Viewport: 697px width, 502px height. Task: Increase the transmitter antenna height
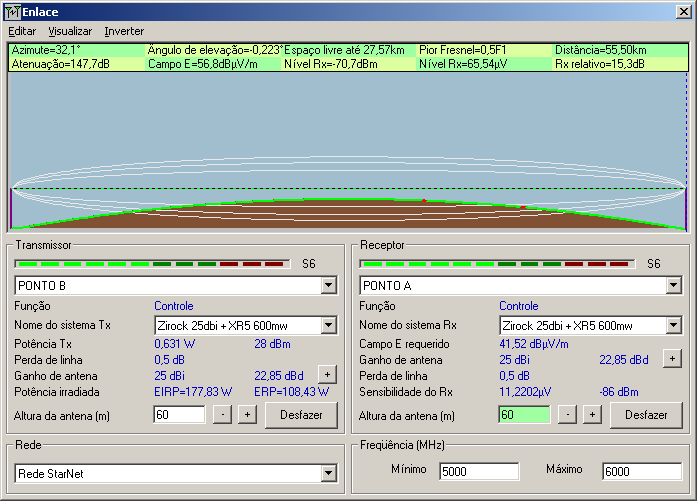[246, 415]
